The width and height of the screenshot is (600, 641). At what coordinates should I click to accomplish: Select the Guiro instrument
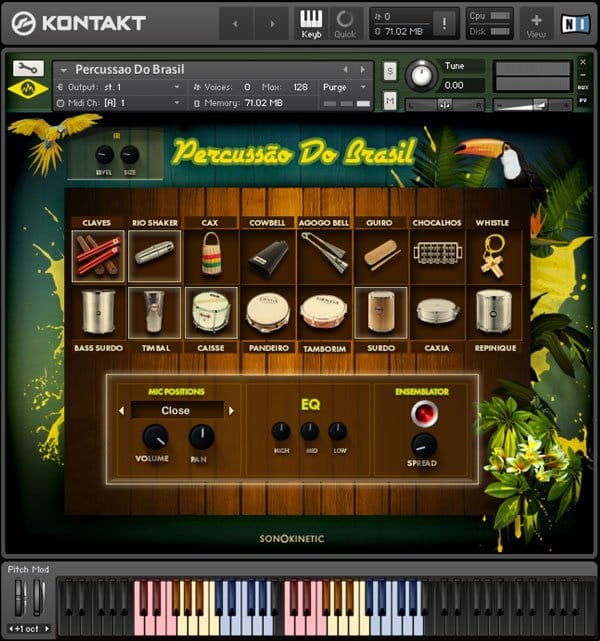(x=381, y=256)
